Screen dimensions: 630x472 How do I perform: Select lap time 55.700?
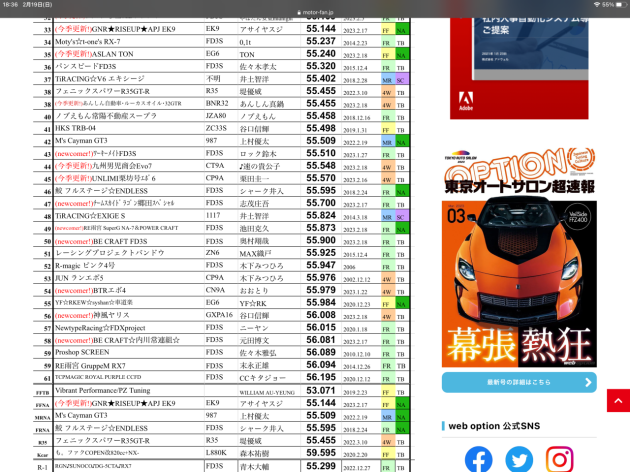tap(321, 203)
